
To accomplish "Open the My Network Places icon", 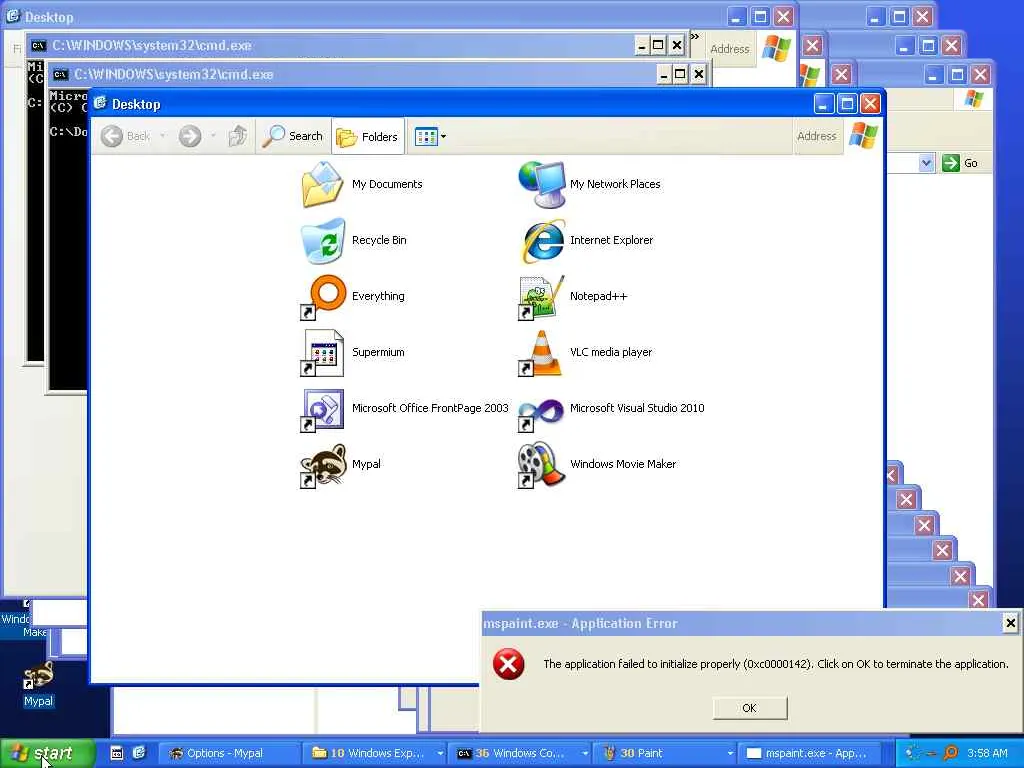I will 541,184.
